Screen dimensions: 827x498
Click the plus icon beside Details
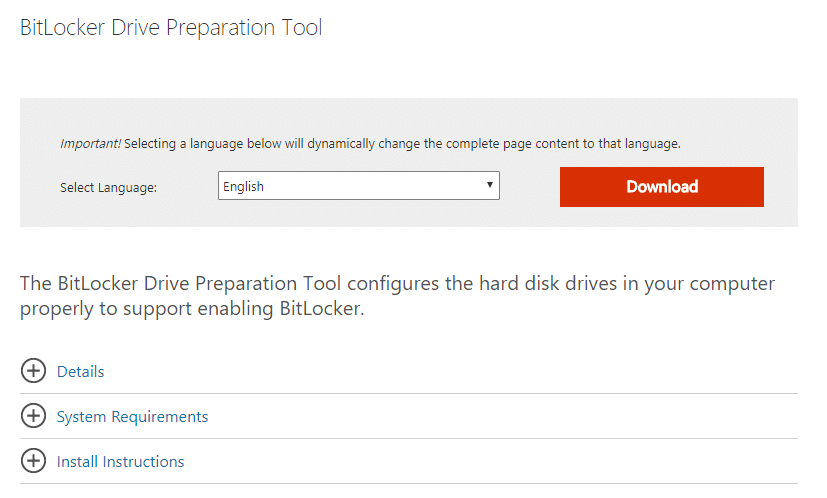pyautogui.click(x=33, y=371)
